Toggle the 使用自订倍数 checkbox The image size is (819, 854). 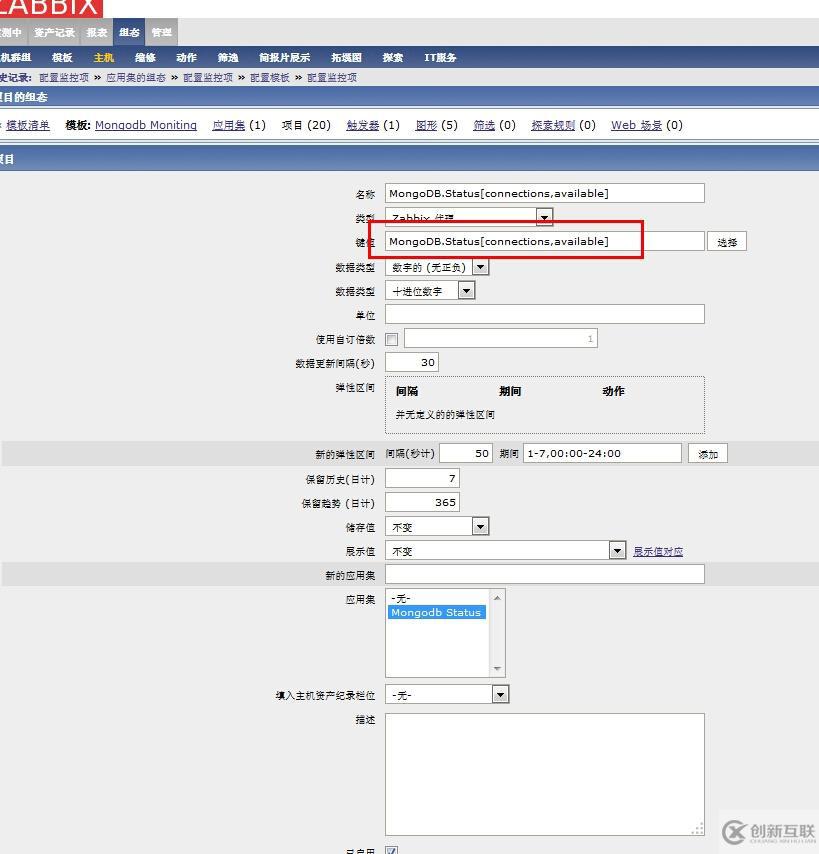pyautogui.click(x=392, y=339)
